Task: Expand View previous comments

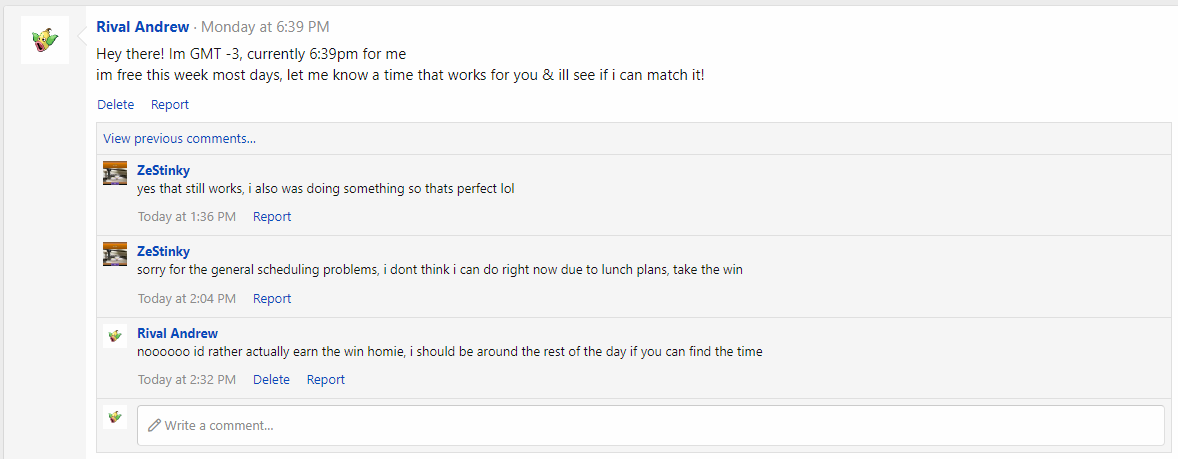Action: (179, 138)
